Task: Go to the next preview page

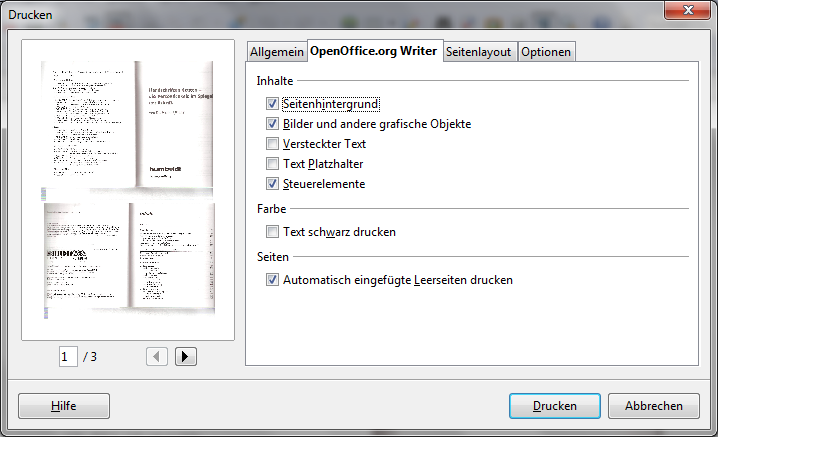Action: [x=186, y=356]
